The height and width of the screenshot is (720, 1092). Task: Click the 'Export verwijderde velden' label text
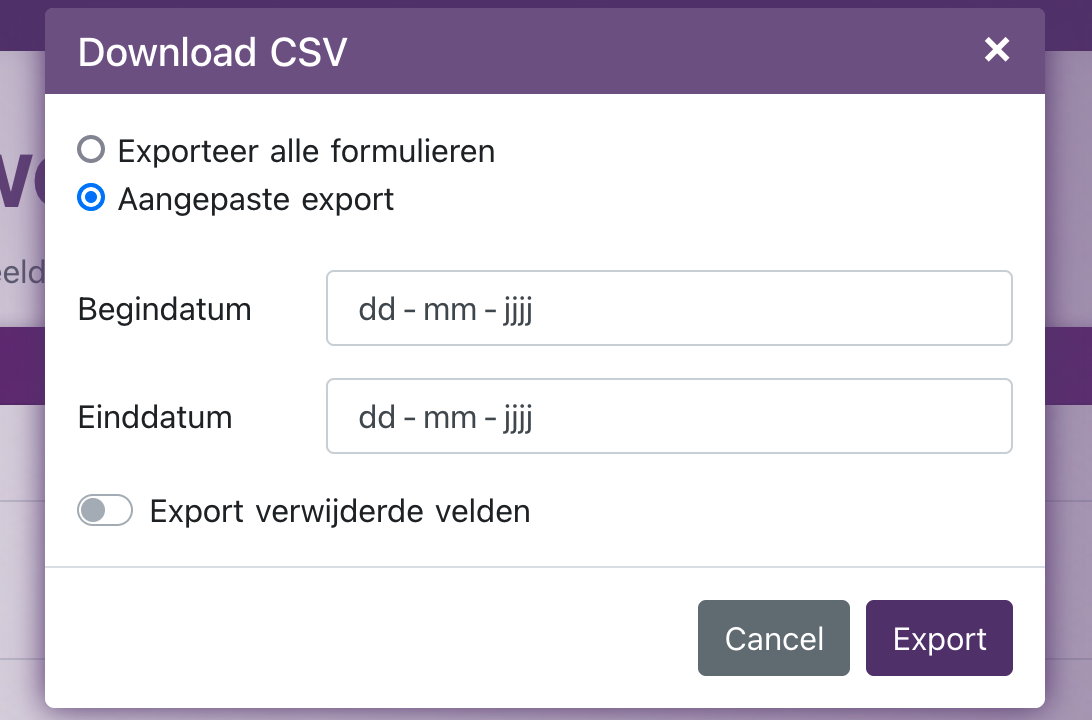coord(340,512)
